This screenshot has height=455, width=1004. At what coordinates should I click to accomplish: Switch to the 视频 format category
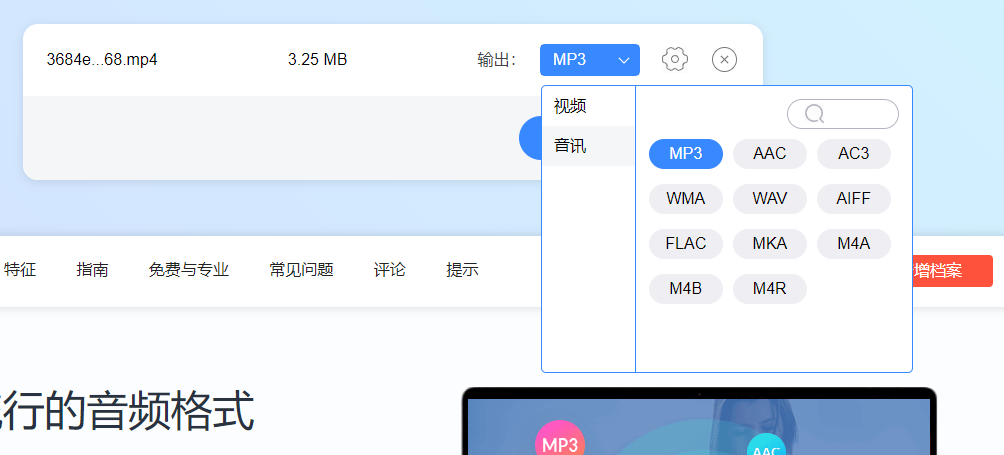(588, 106)
